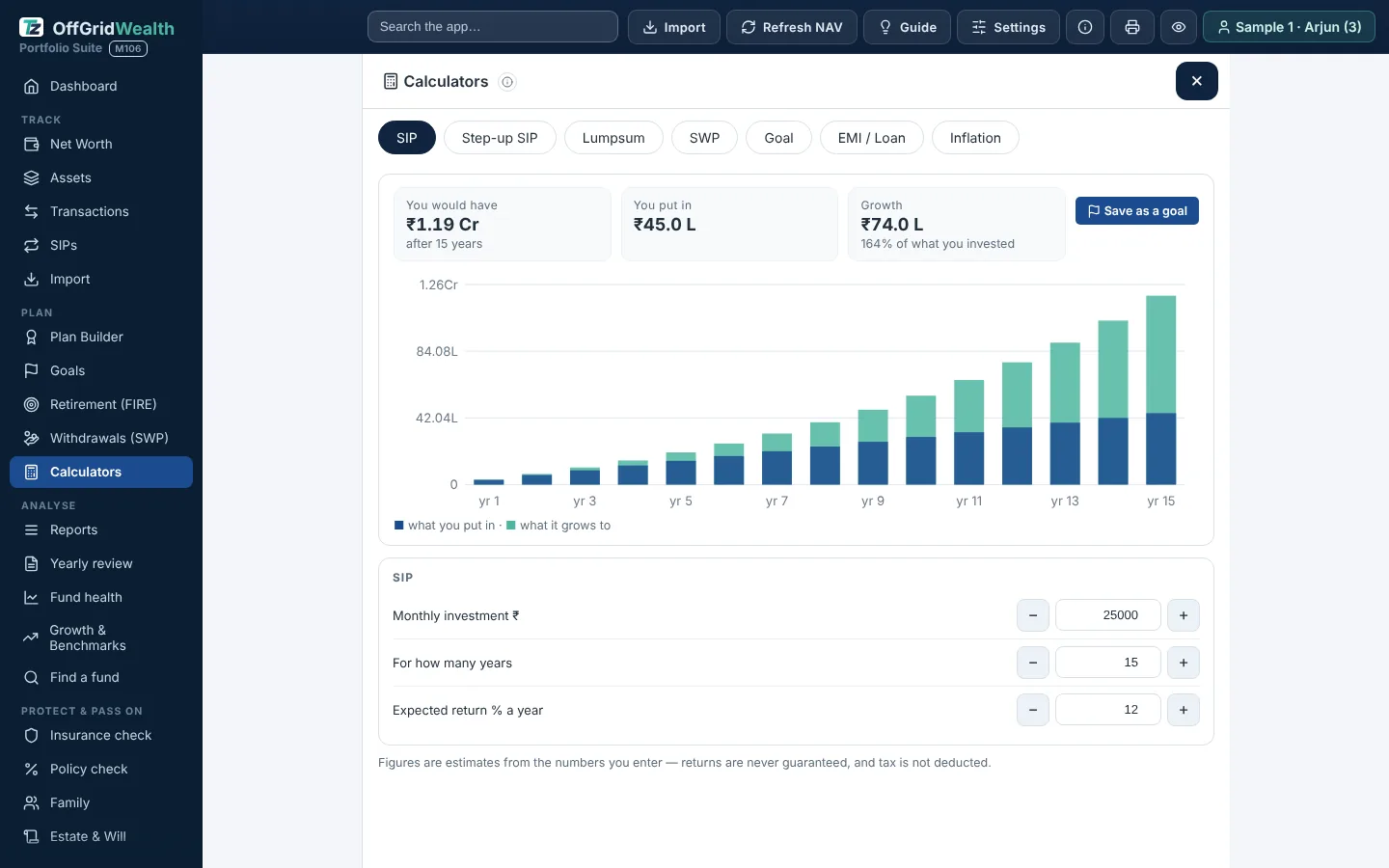Open the Assets section

(x=101, y=177)
